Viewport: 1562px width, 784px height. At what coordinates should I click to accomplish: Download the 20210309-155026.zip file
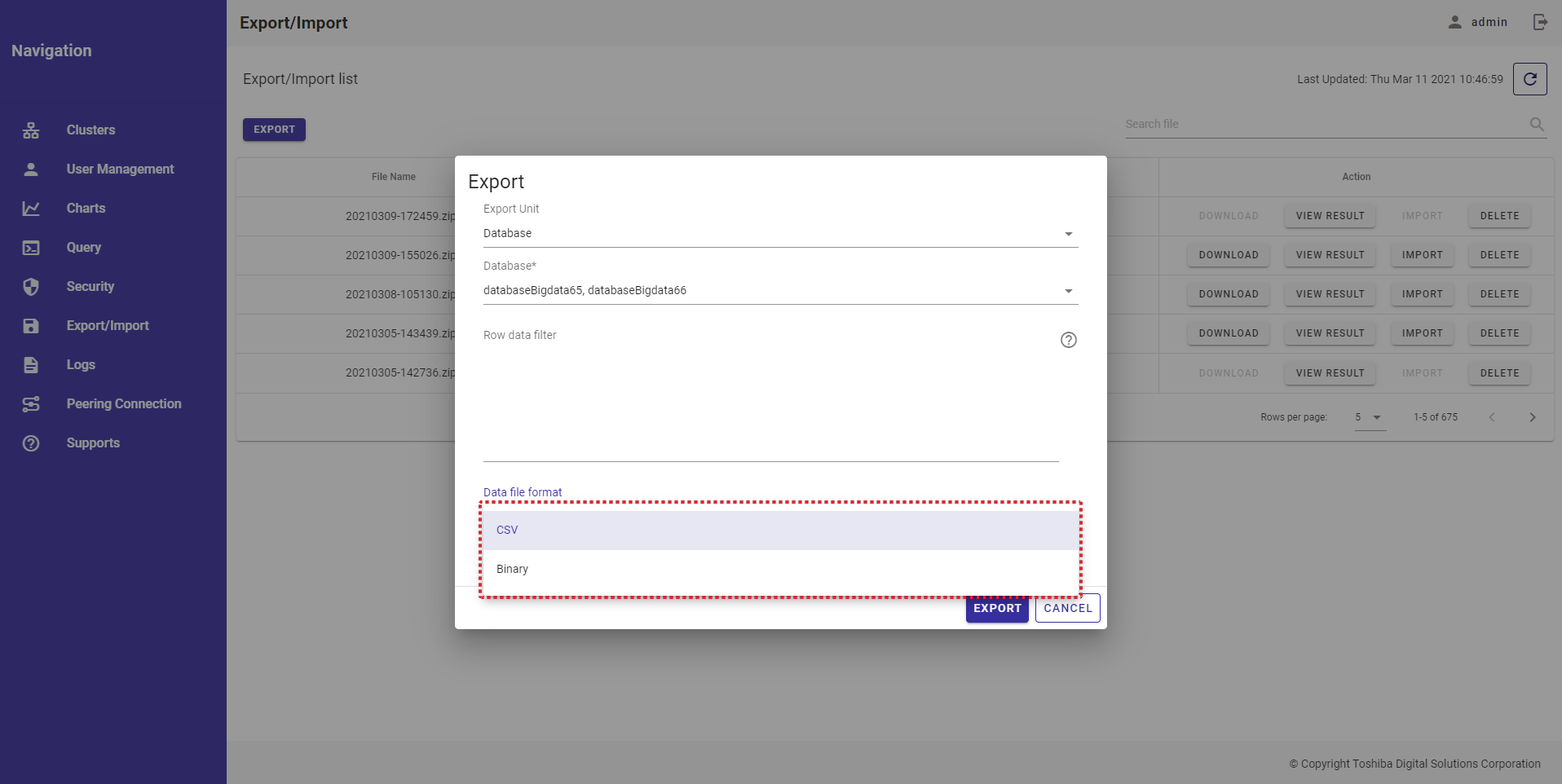point(1228,255)
